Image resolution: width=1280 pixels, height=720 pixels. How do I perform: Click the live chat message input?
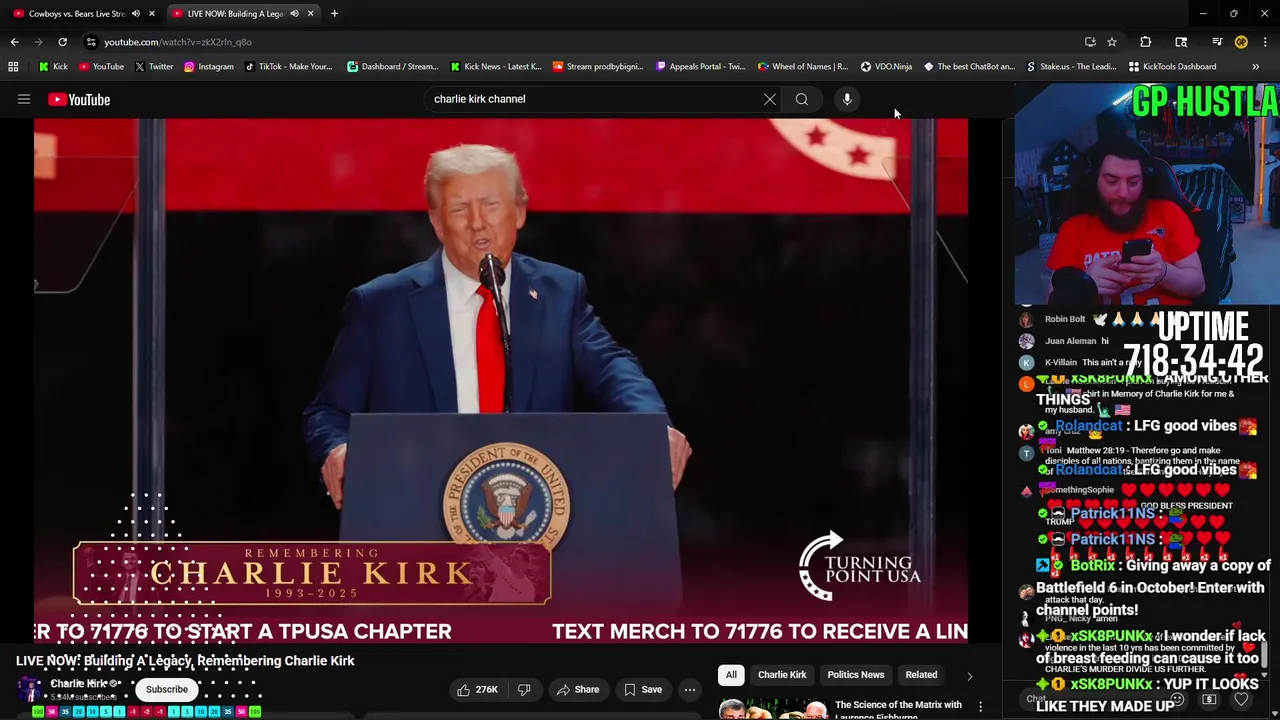1093,699
